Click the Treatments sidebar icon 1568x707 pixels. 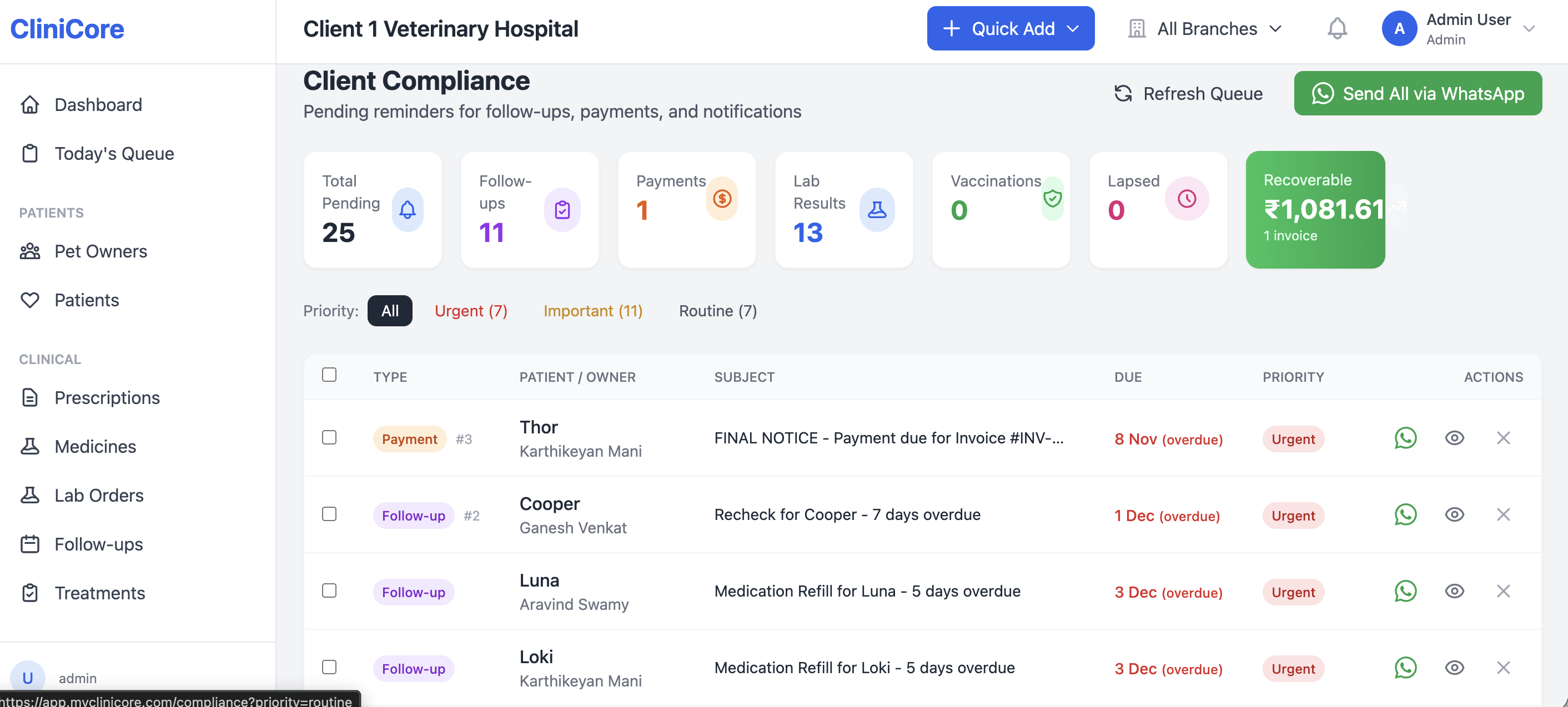coord(31,593)
